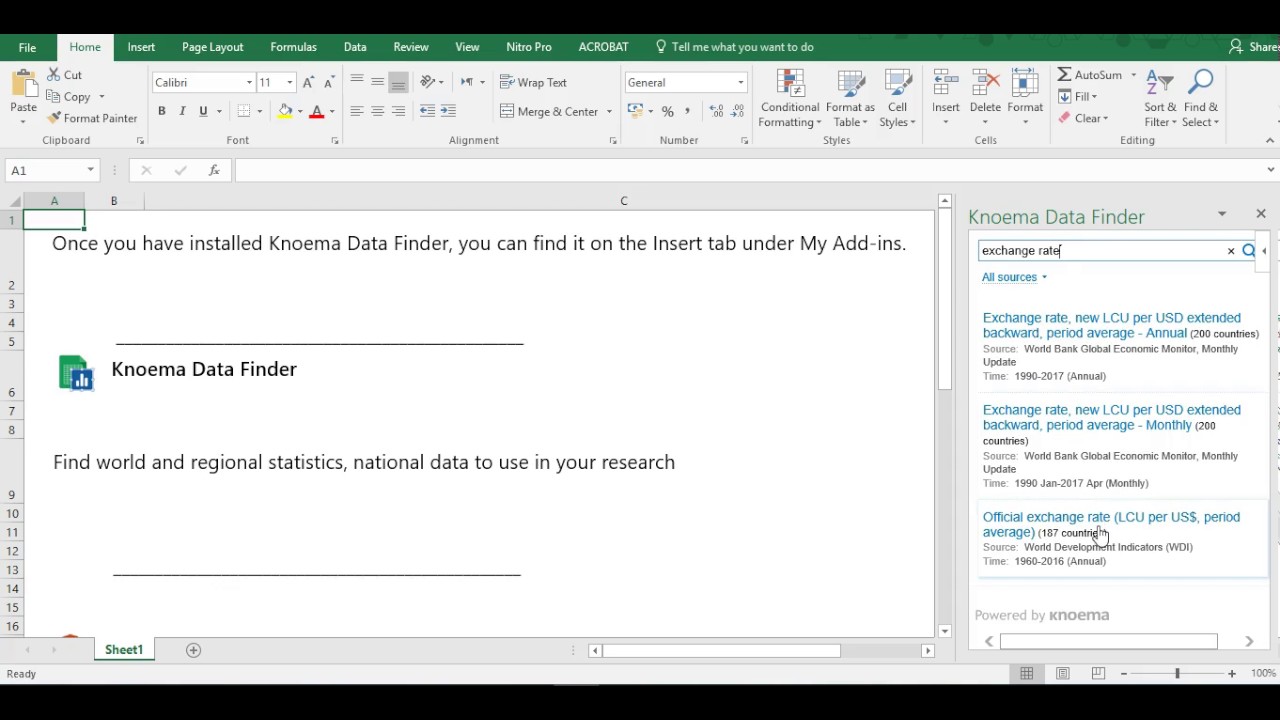Switch to the Review tab
This screenshot has height=720, width=1280.
point(411,47)
